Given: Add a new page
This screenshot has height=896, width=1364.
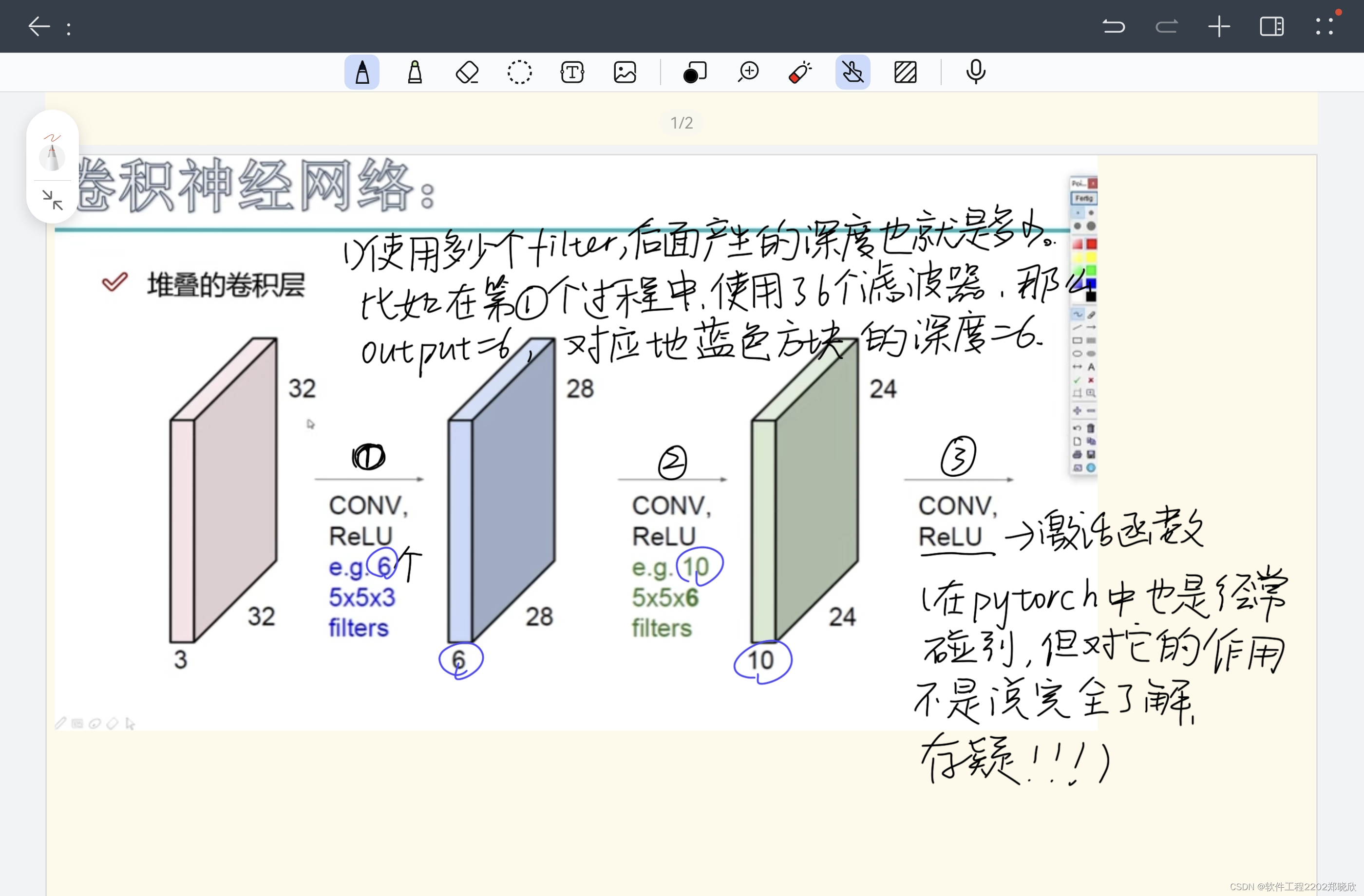Looking at the screenshot, I should pyautogui.click(x=1219, y=26).
